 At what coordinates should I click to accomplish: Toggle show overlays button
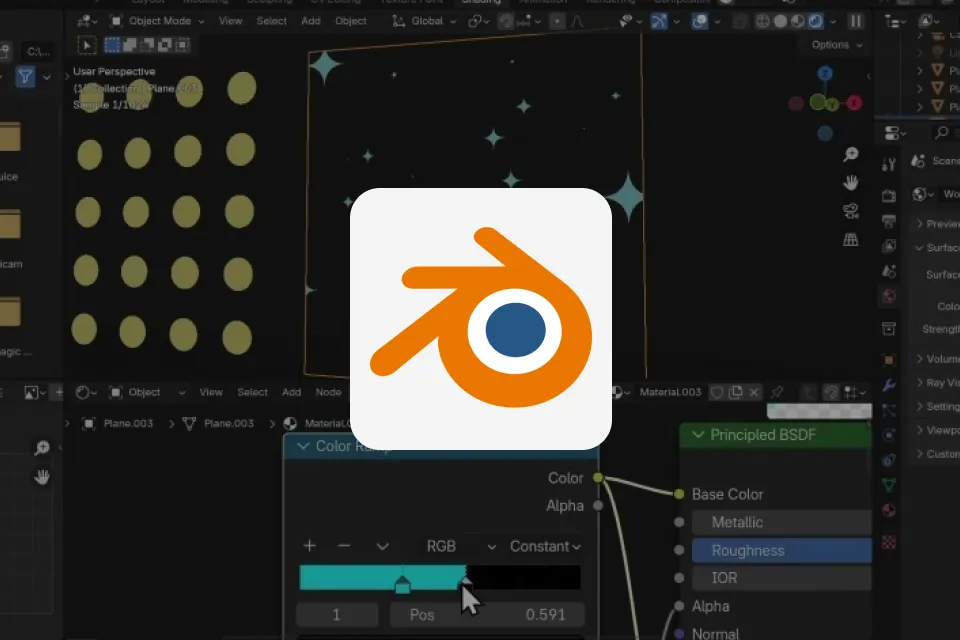click(x=699, y=21)
